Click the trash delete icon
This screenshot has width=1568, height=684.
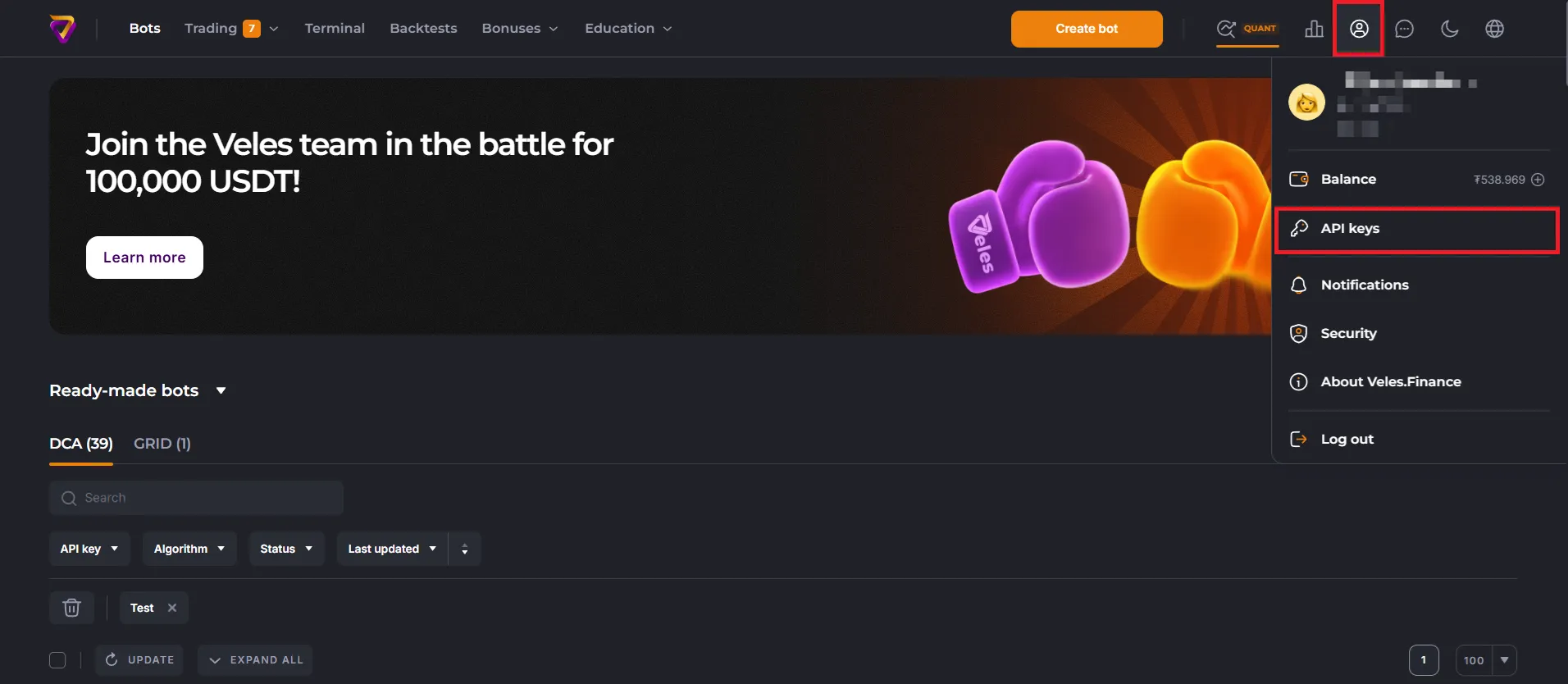click(x=72, y=608)
